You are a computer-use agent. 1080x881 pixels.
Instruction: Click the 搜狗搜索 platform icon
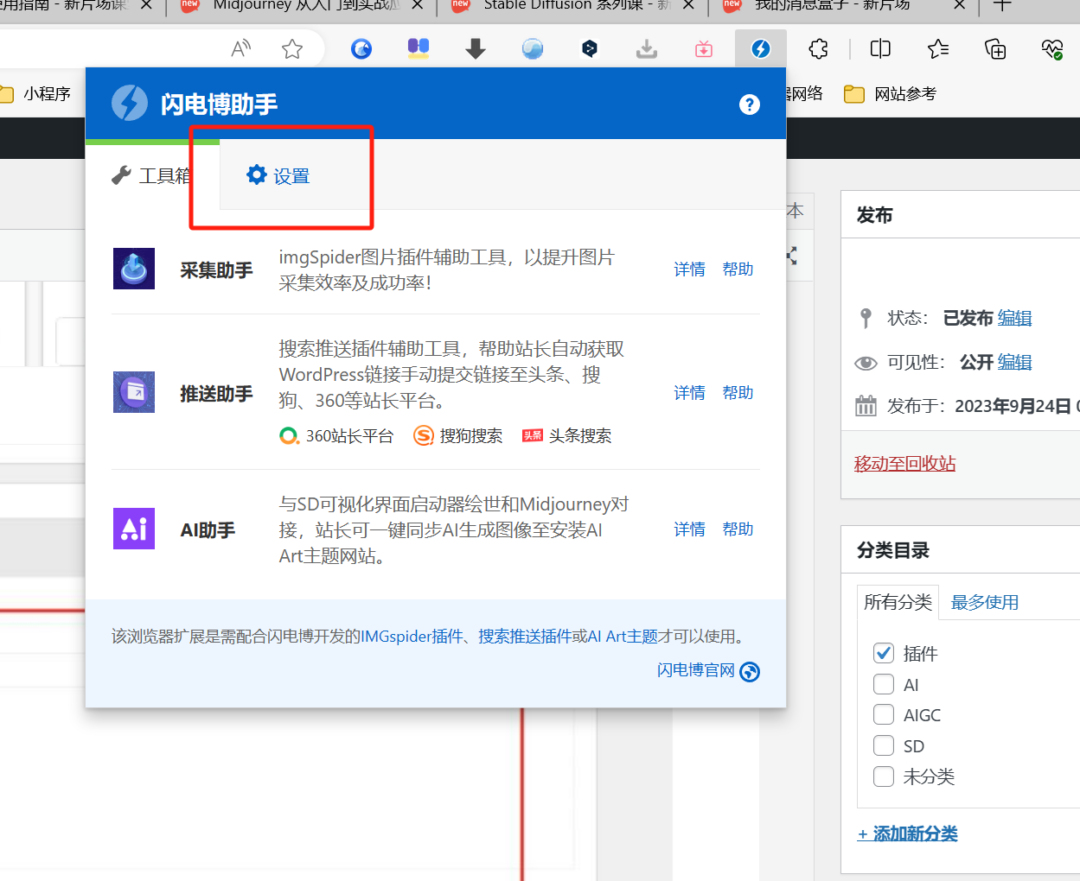pos(421,435)
